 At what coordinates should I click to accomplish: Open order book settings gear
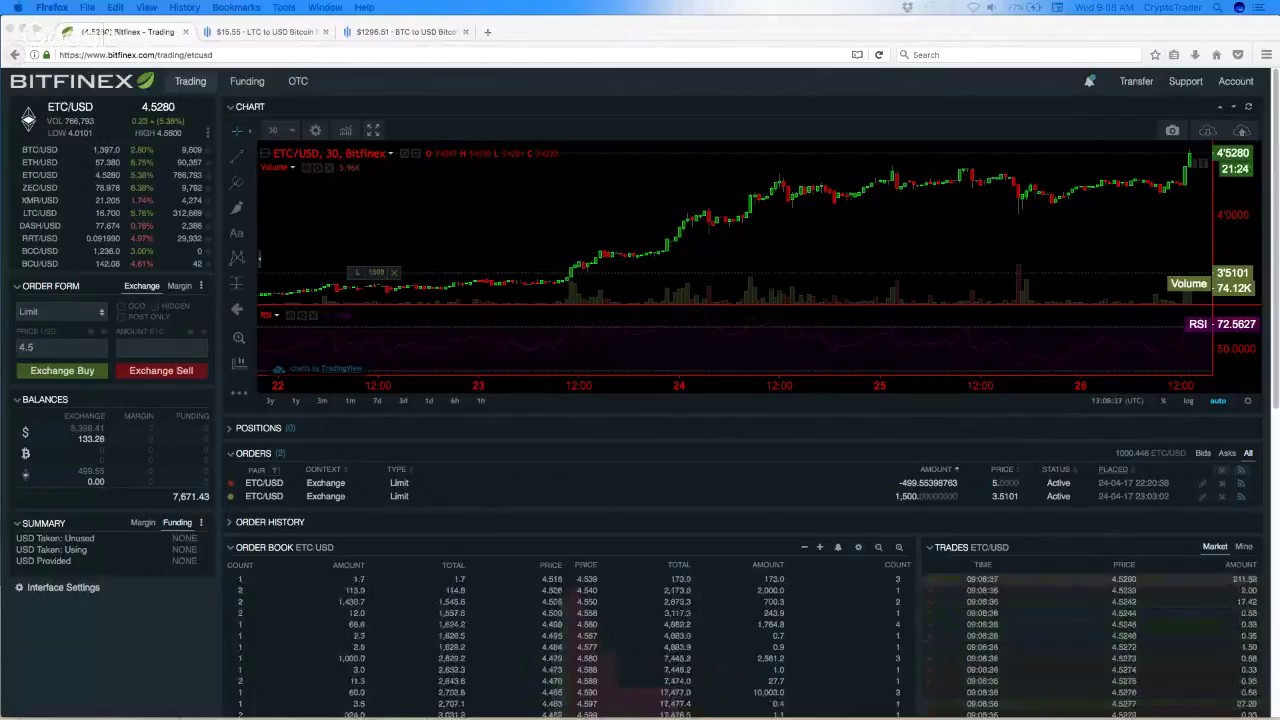(858, 547)
